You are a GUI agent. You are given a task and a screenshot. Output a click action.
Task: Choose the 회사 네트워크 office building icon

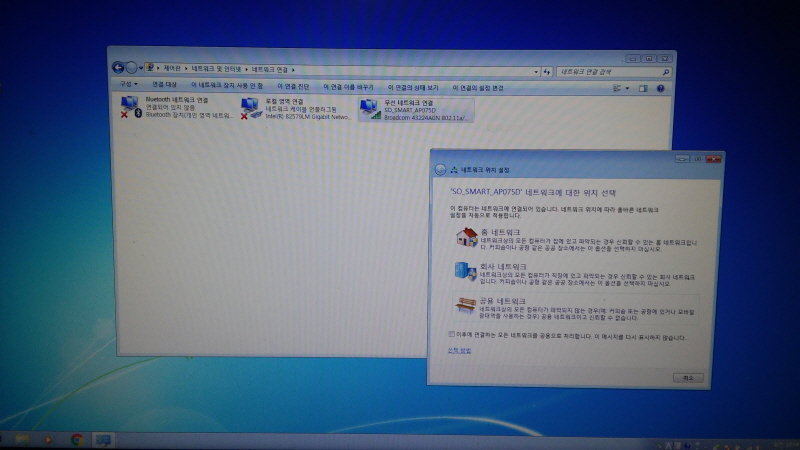tap(465, 272)
